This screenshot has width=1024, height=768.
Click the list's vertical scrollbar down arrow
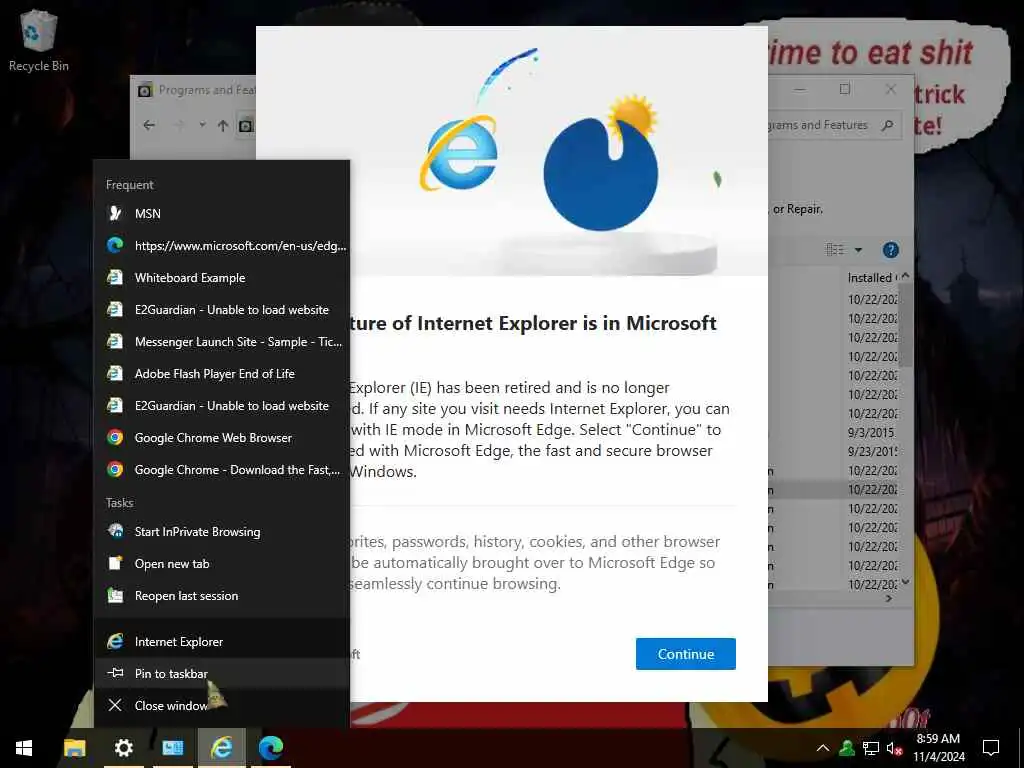905,581
